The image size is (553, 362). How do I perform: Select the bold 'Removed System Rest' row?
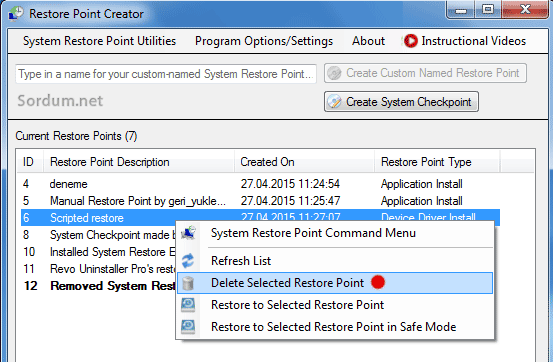click(98, 285)
